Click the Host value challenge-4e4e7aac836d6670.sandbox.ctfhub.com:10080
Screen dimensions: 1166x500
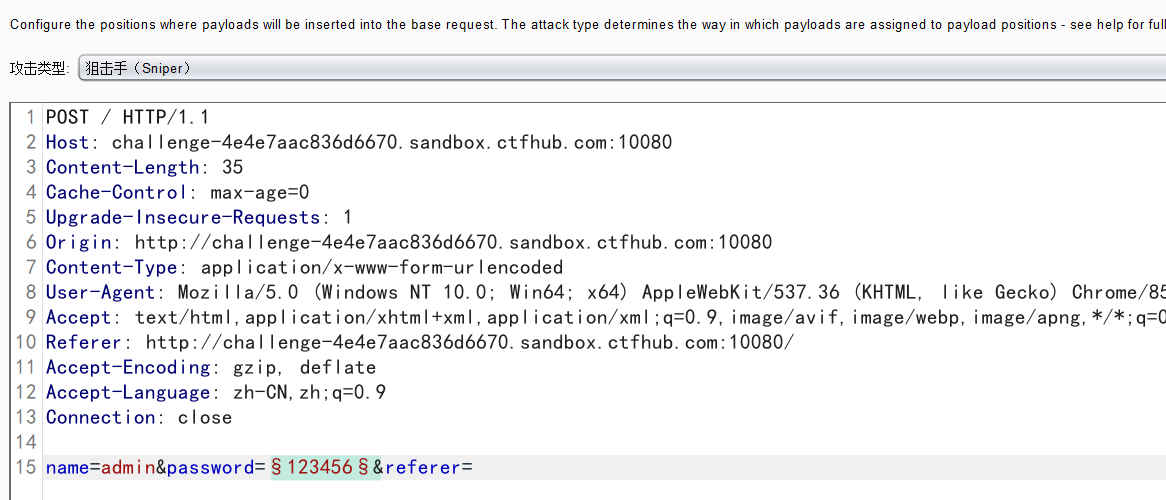[x=392, y=142]
